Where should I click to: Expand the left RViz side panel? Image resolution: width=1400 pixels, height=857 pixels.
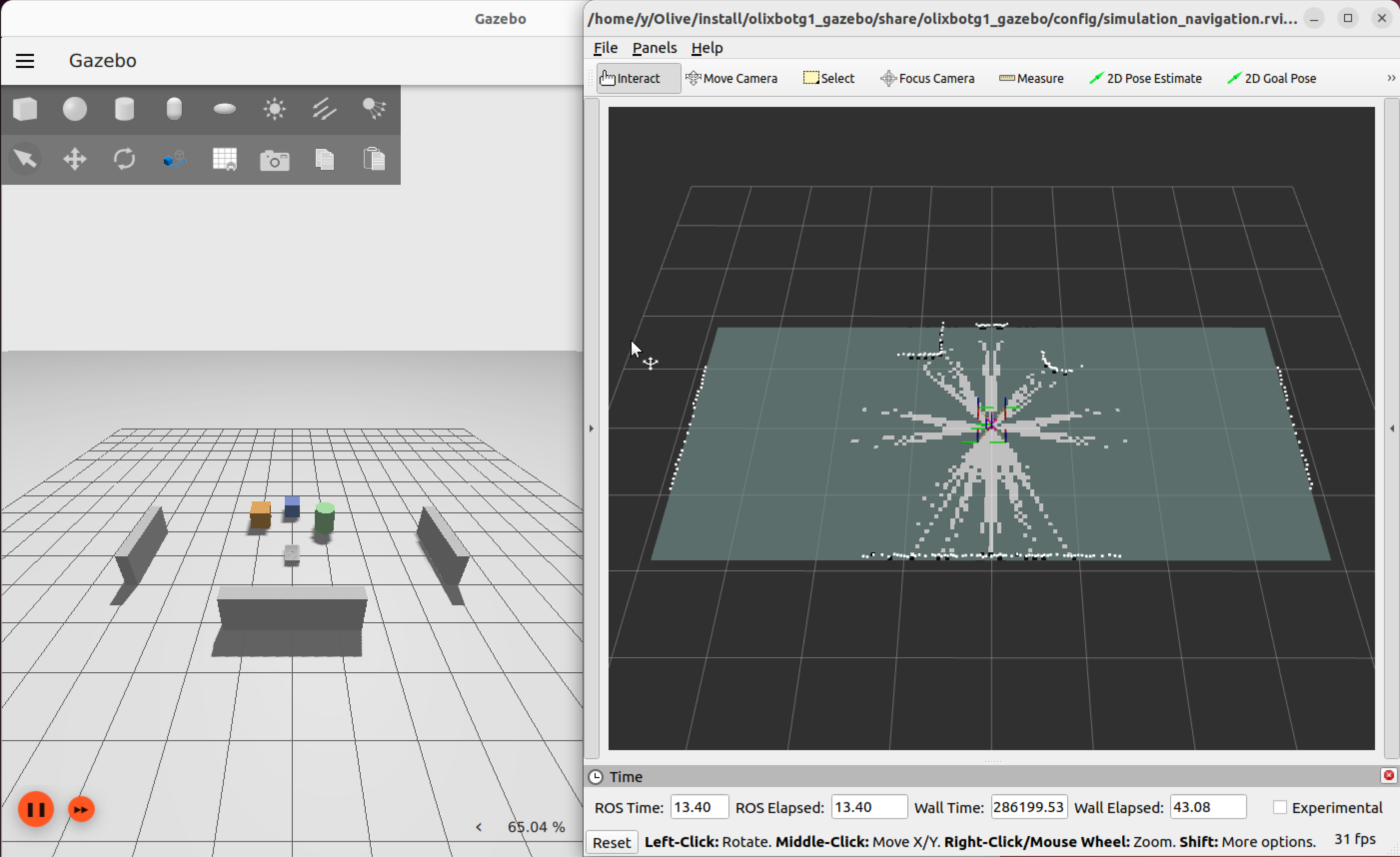[592, 428]
